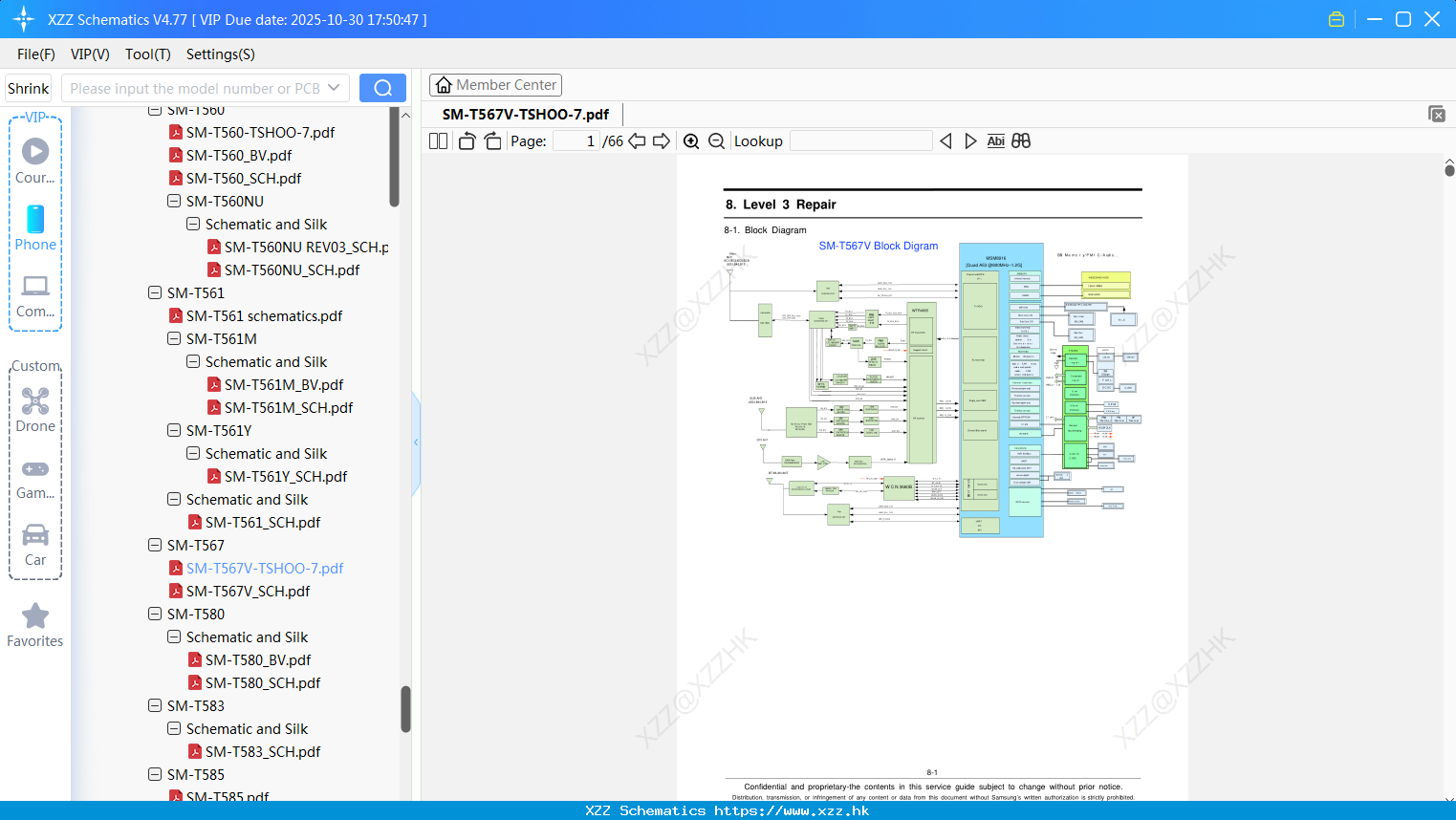This screenshot has width=1456, height=820.
Task: Toggle two-page view layout icon
Action: (439, 140)
